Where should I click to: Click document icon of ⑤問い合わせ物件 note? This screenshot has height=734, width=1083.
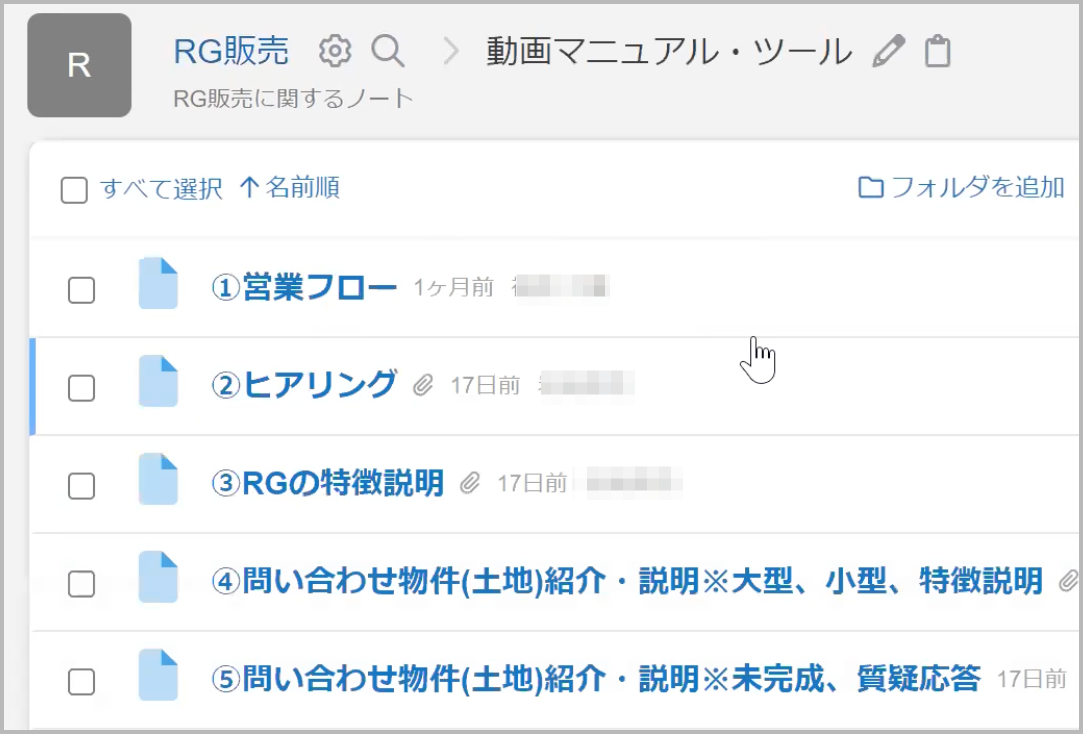pos(158,675)
